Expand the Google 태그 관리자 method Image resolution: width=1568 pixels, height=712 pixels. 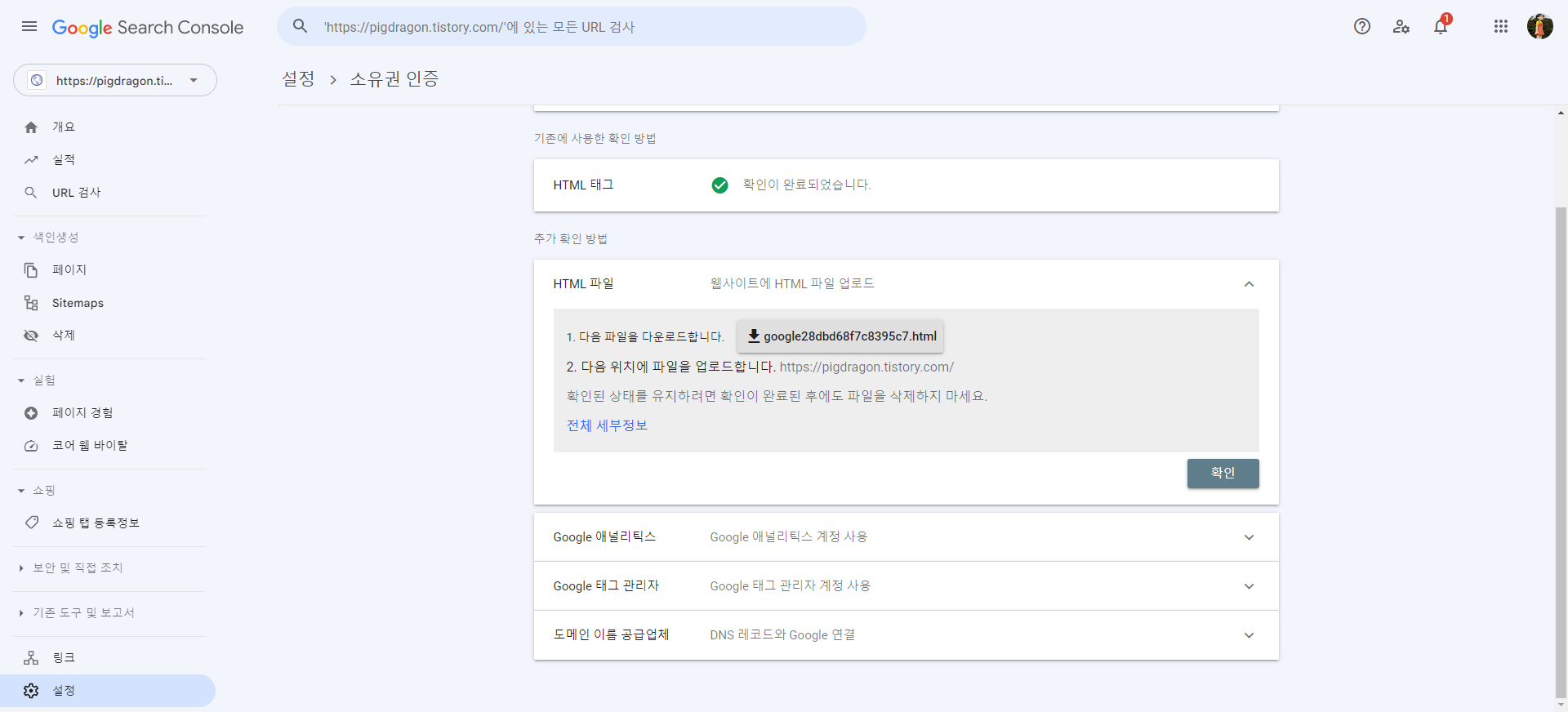point(906,586)
